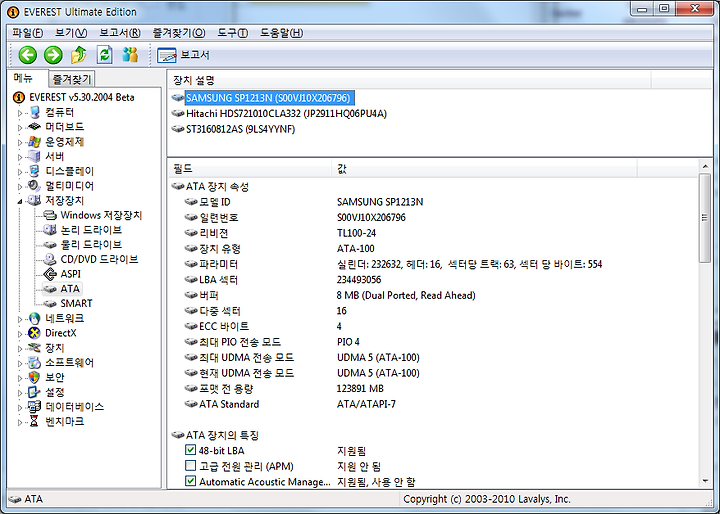This screenshot has width=720, height=514.
Task: Select the 멀티미디어 icon in the tree
Action: [34, 186]
